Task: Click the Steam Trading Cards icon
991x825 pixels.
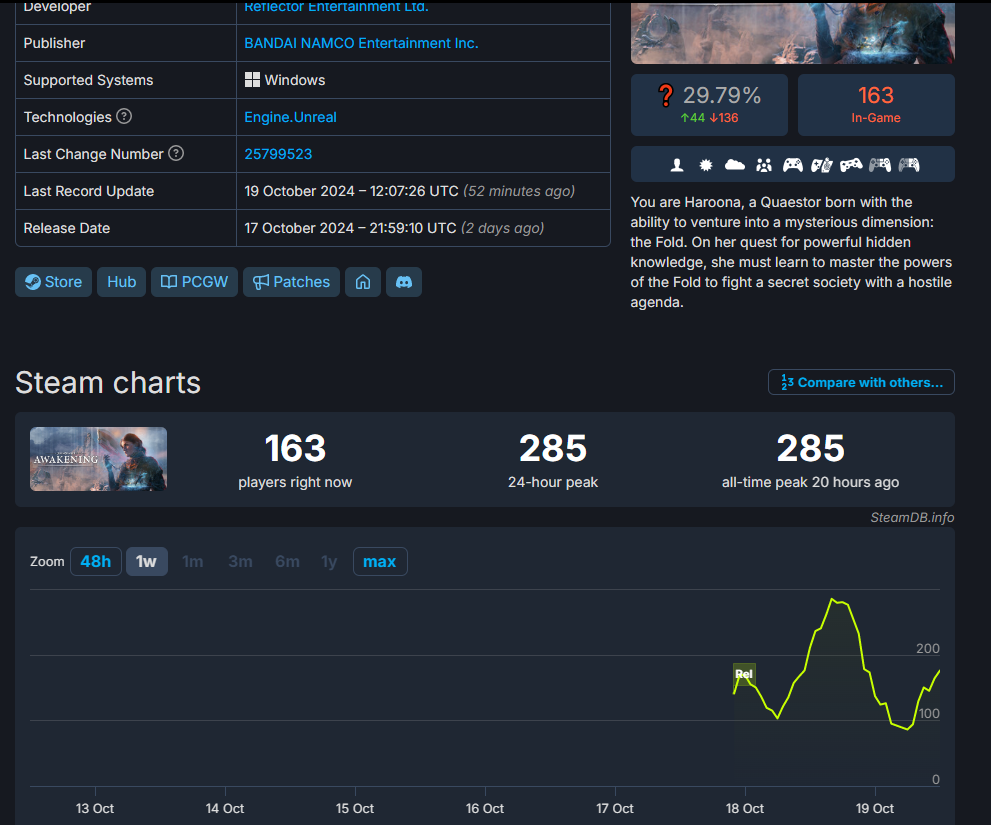Action: pyautogui.click(x=822, y=166)
